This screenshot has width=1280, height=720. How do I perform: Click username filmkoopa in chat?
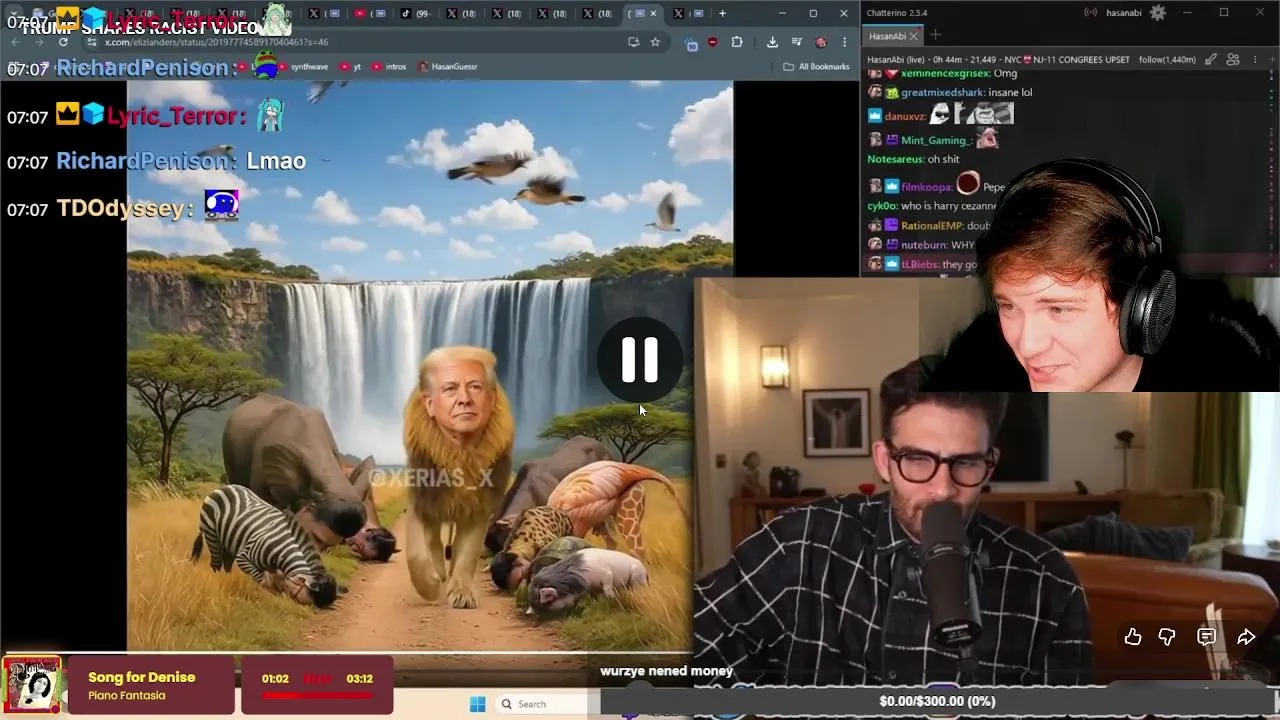(x=926, y=186)
